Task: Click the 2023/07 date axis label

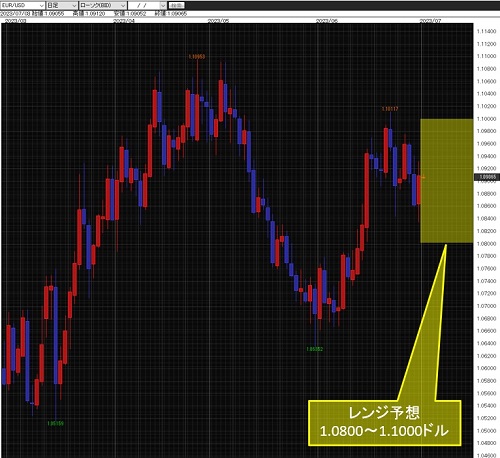Action: pos(430,21)
